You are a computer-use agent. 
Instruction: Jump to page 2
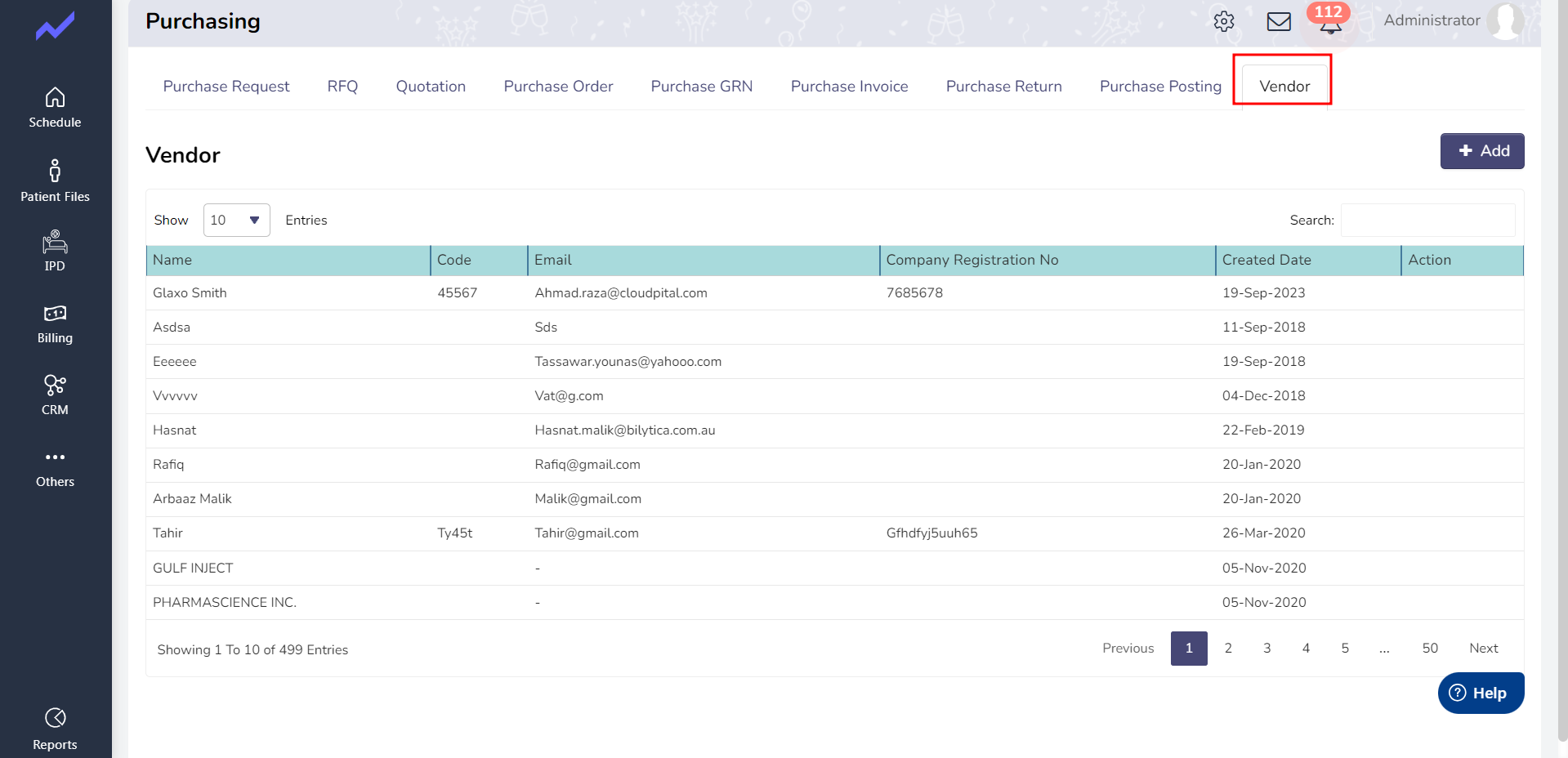1227,649
